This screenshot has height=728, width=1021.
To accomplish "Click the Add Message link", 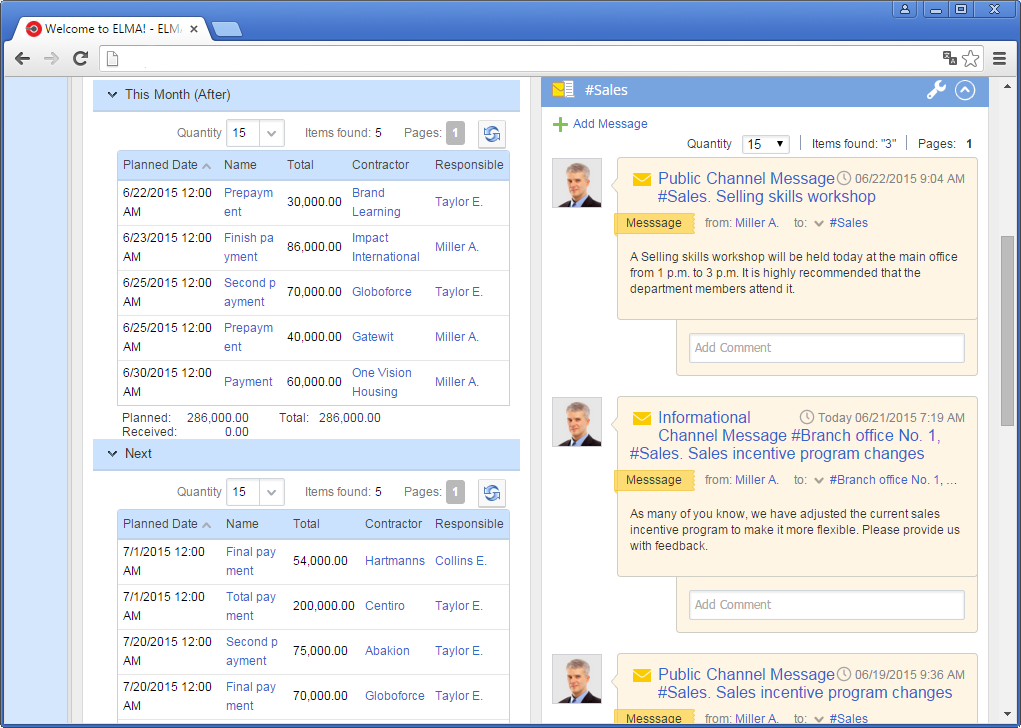I will tap(610, 124).
